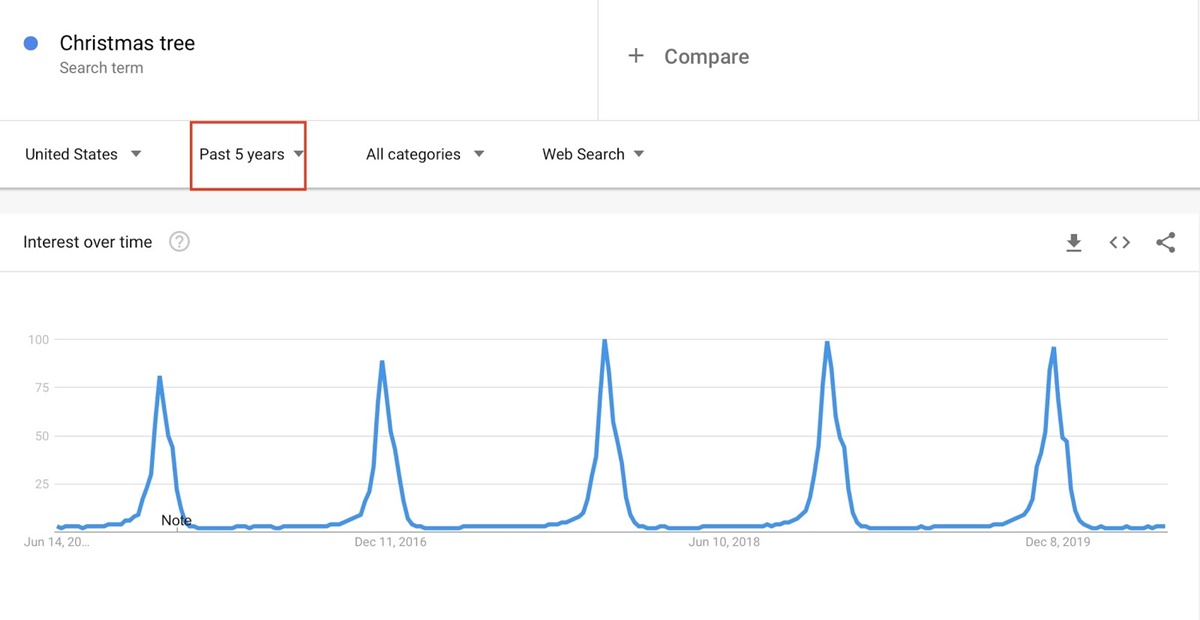Viewport: 1200px width, 620px height.
Task: Click the Christmas tree search term
Action: [x=126, y=43]
